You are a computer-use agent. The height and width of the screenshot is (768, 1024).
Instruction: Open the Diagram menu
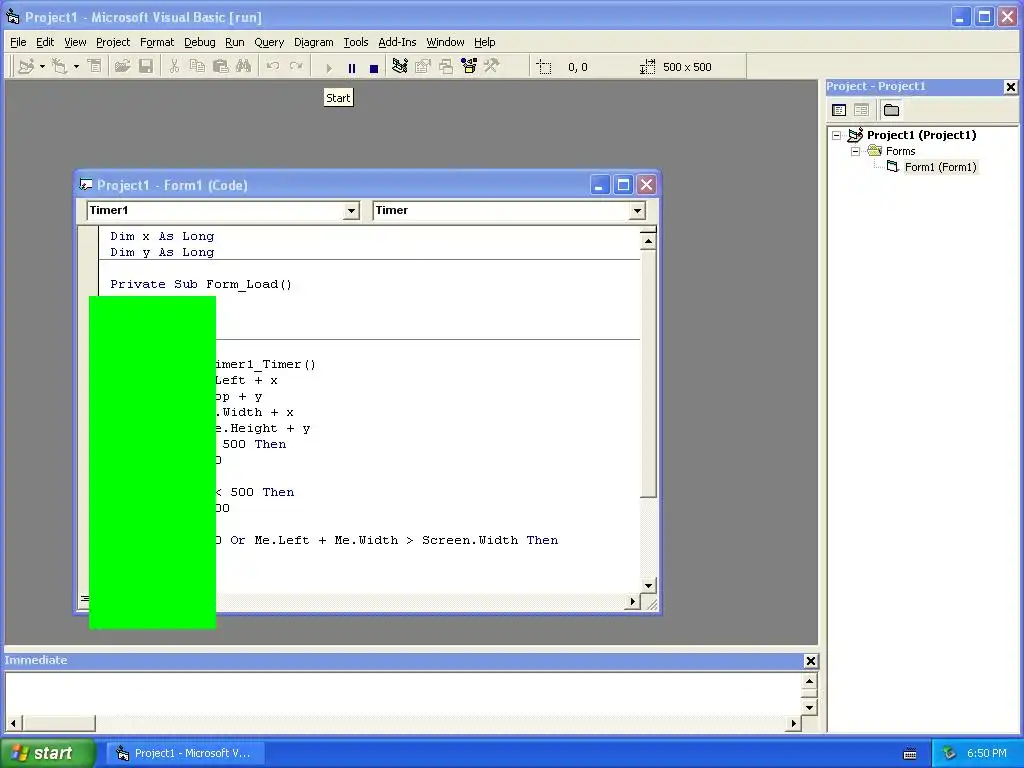tap(313, 42)
